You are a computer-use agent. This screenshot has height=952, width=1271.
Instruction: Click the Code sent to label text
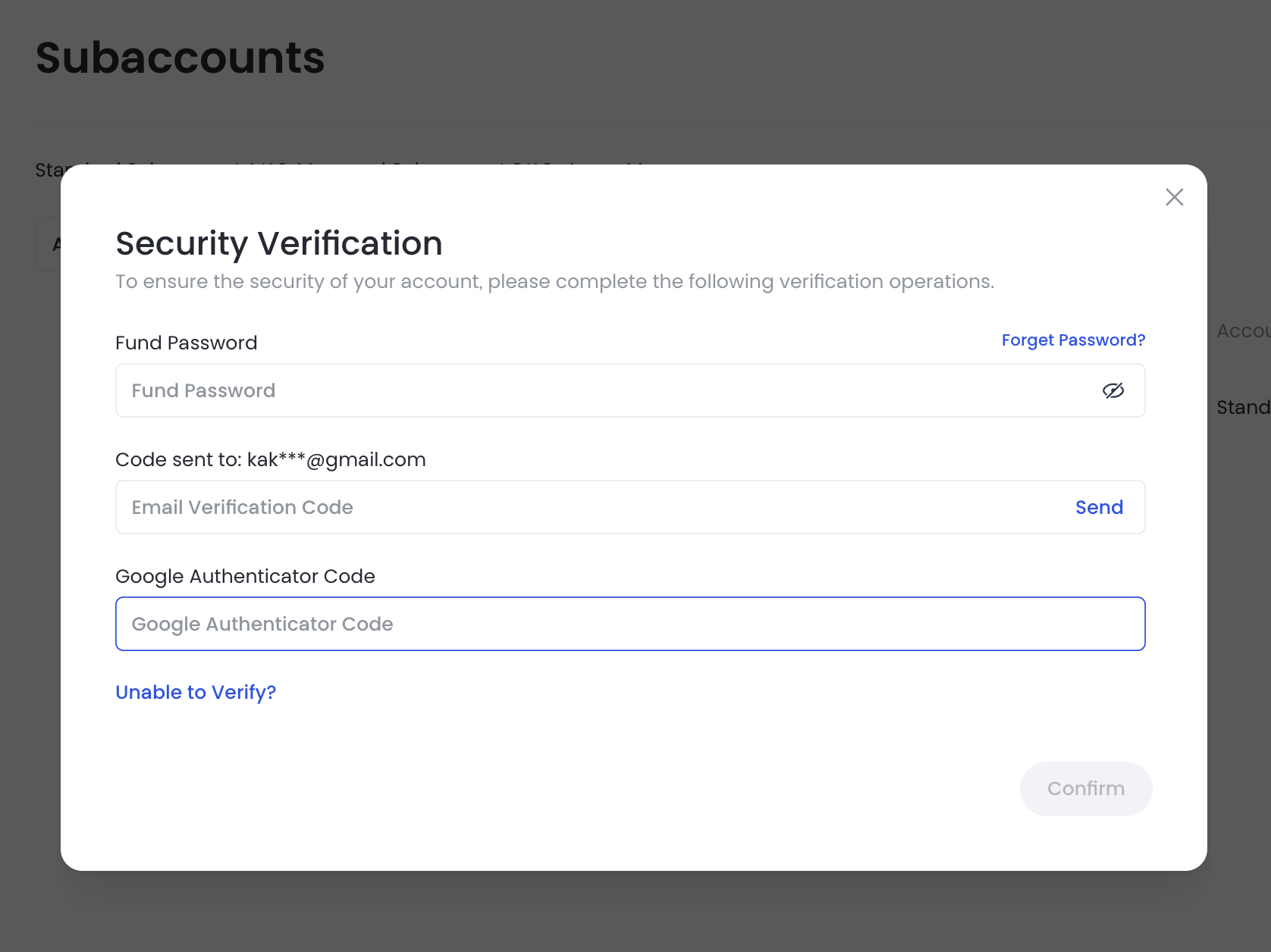(x=178, y=459)
